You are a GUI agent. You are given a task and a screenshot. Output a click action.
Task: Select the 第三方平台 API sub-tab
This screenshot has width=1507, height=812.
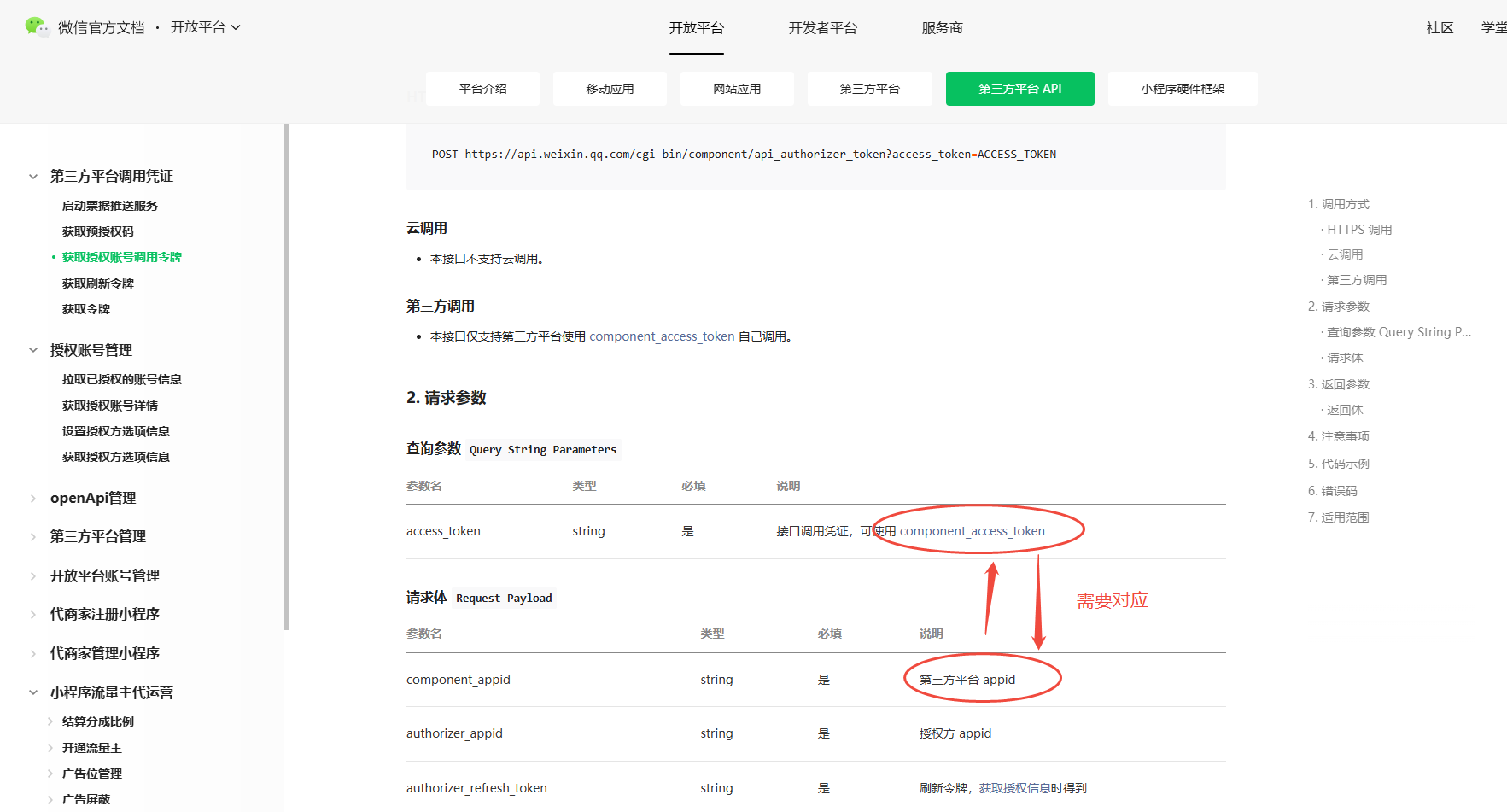click(1020, 89)
